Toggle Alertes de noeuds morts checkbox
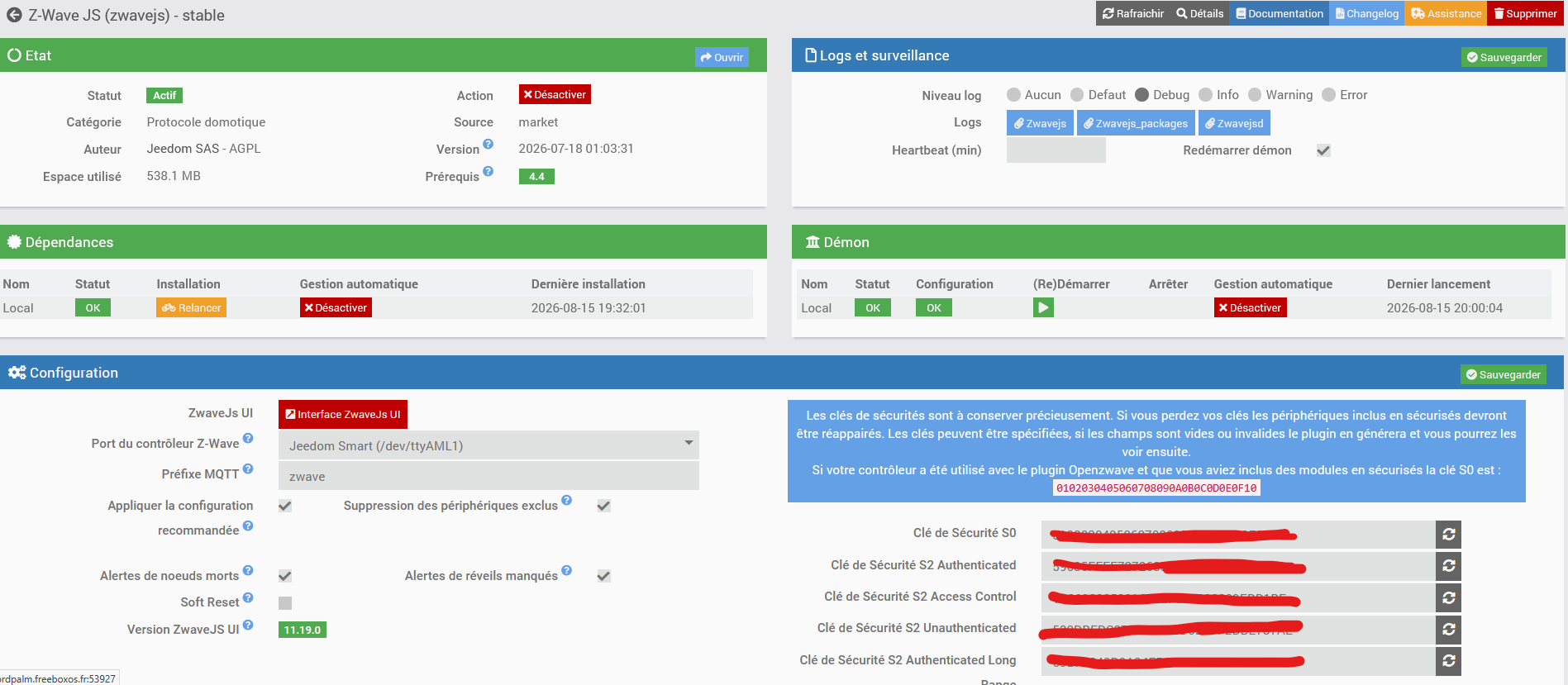 click(x=285, y=576)
